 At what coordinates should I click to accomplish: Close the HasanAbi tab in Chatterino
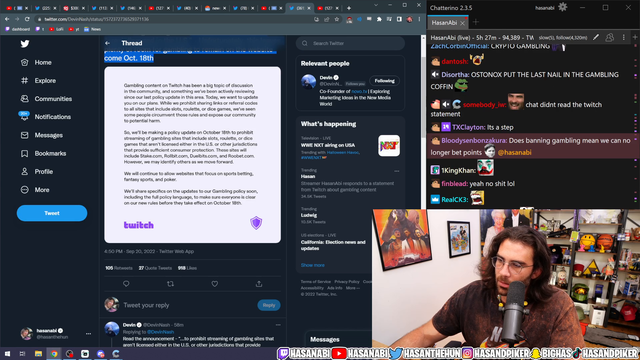tap(462, 23)
